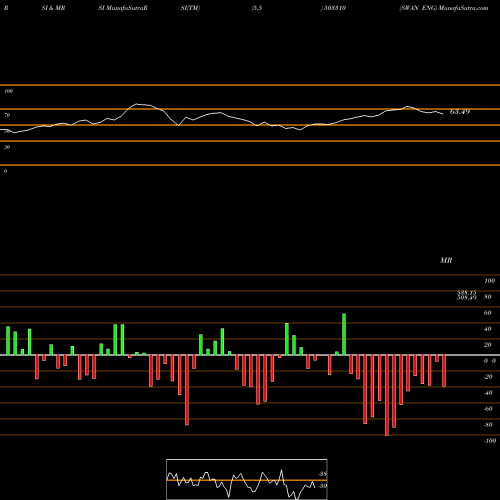Click the 100 label on the RSI axis
The height and width of the screenshot is (500, 500).
[8, 91]
